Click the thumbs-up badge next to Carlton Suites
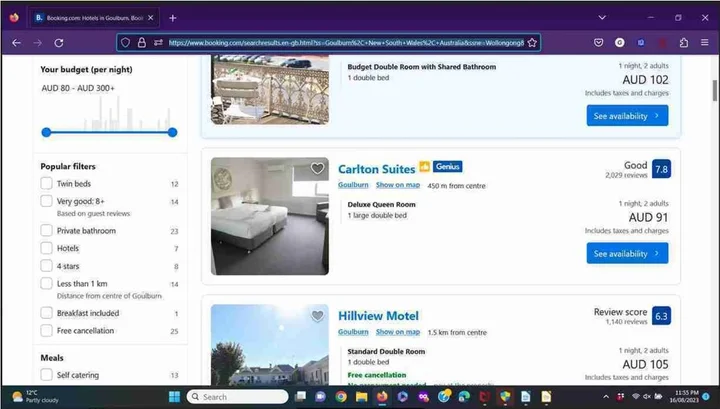 (425, 167)
